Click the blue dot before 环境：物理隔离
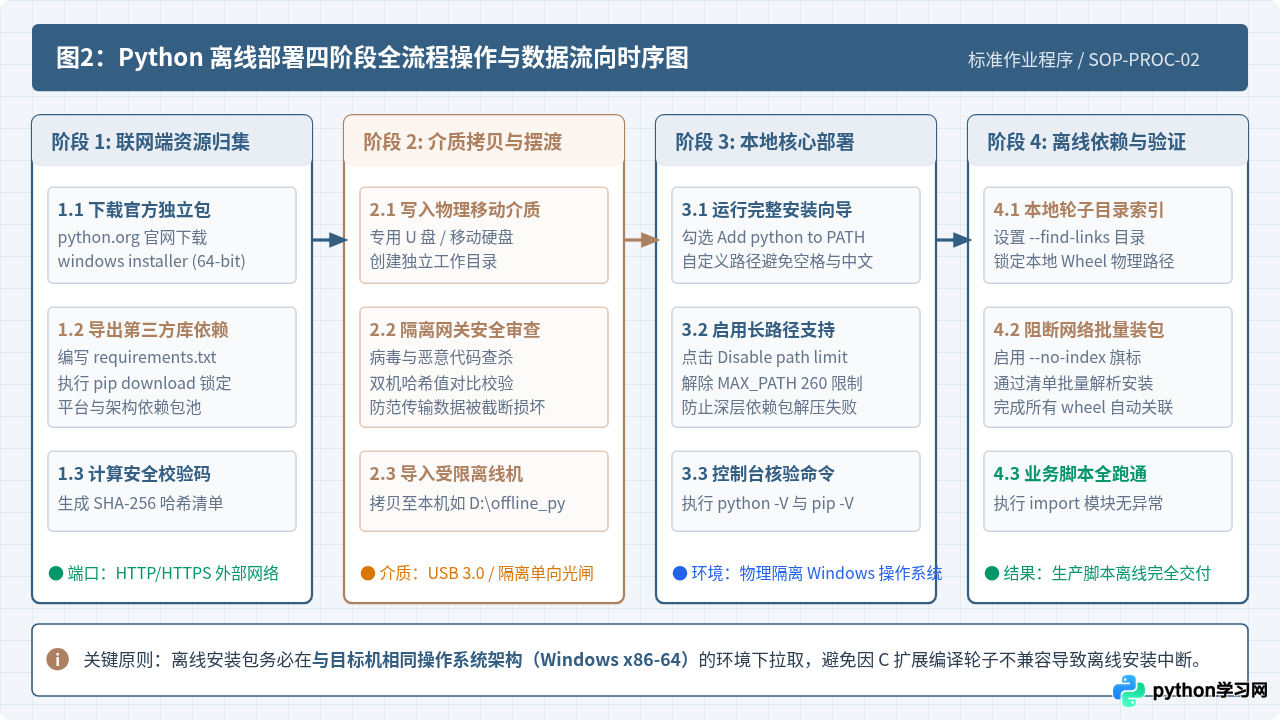Image resolution: width=1280 pixels, height=720 pixels. (x=680, y=573)
